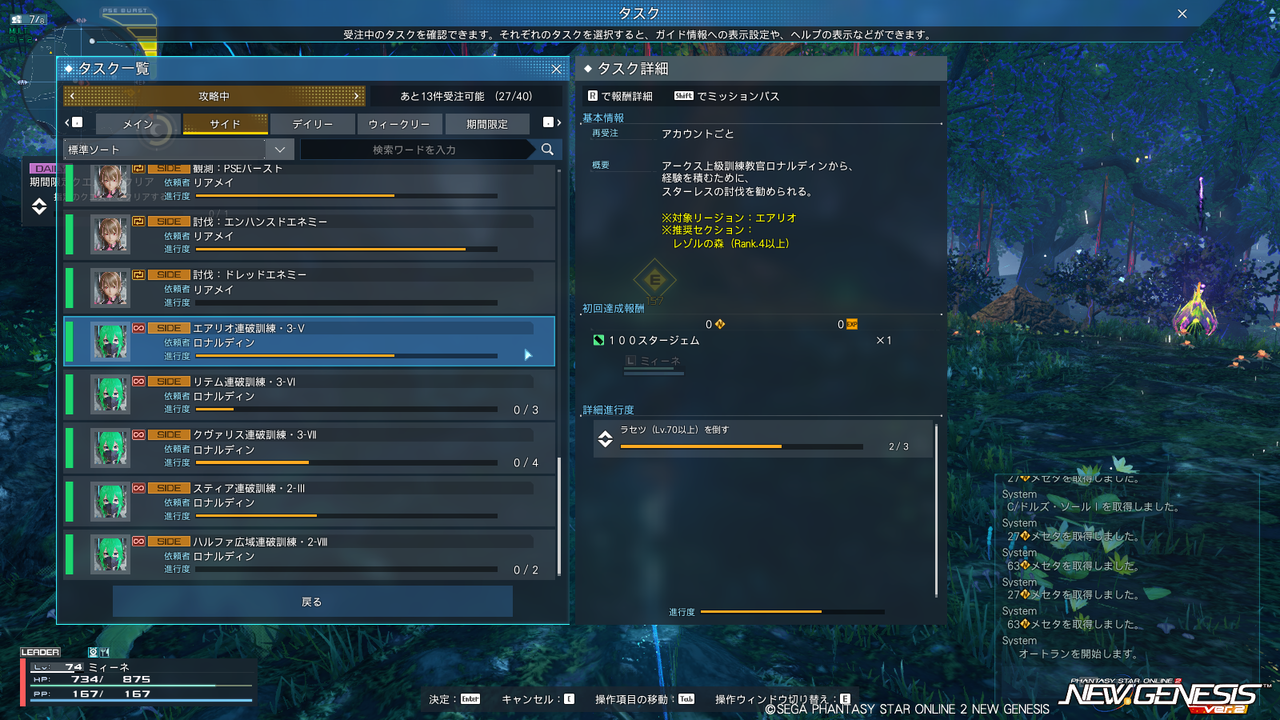Image resolution: width=1280 pixels, height=720 pixels.
Task: Select the リテム連破訓練・3-VI task
Action: (x=309, y=395)
